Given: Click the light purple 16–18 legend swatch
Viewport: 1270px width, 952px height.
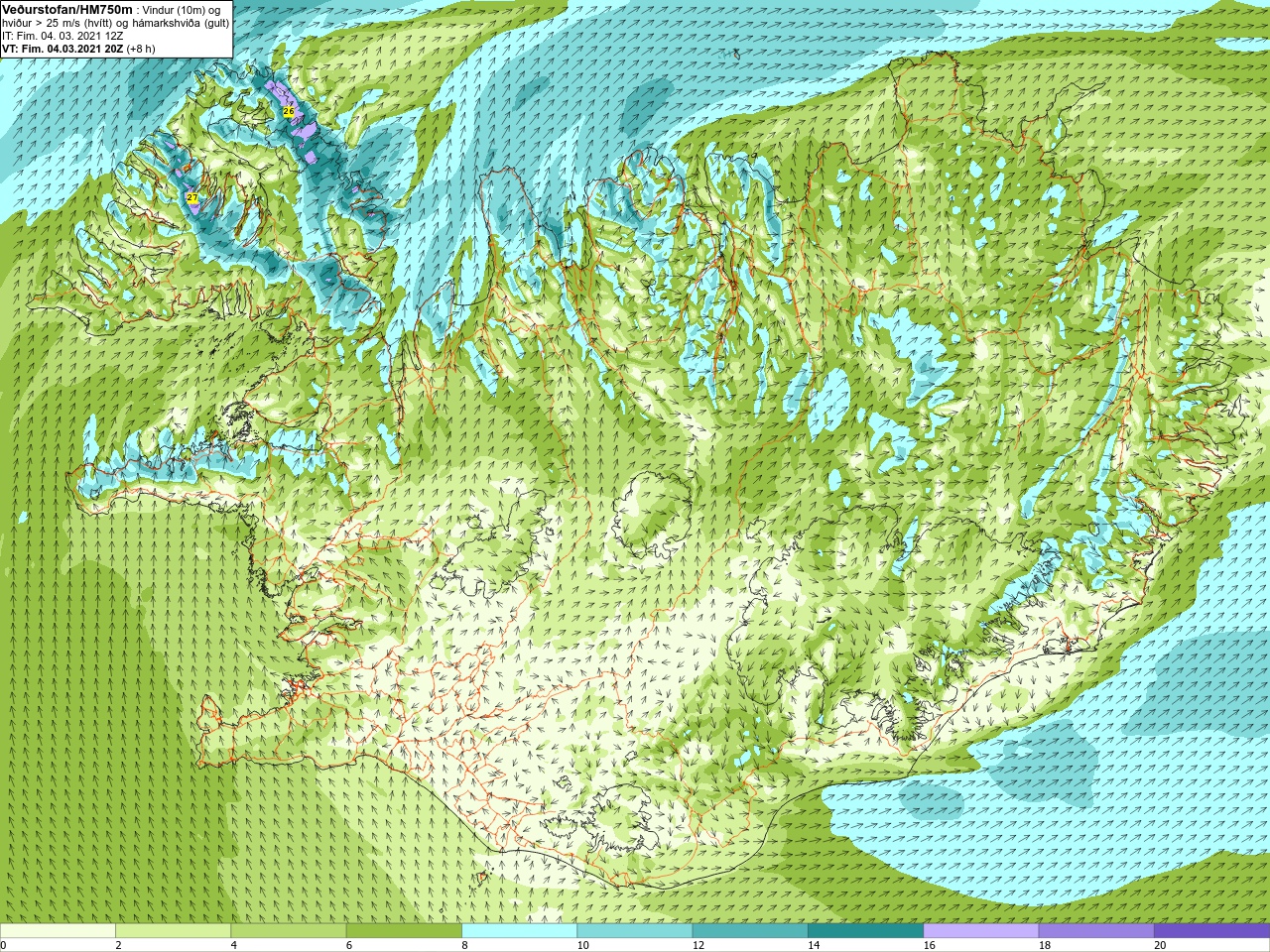Looking at the screenshot, I should pos(980,931).
